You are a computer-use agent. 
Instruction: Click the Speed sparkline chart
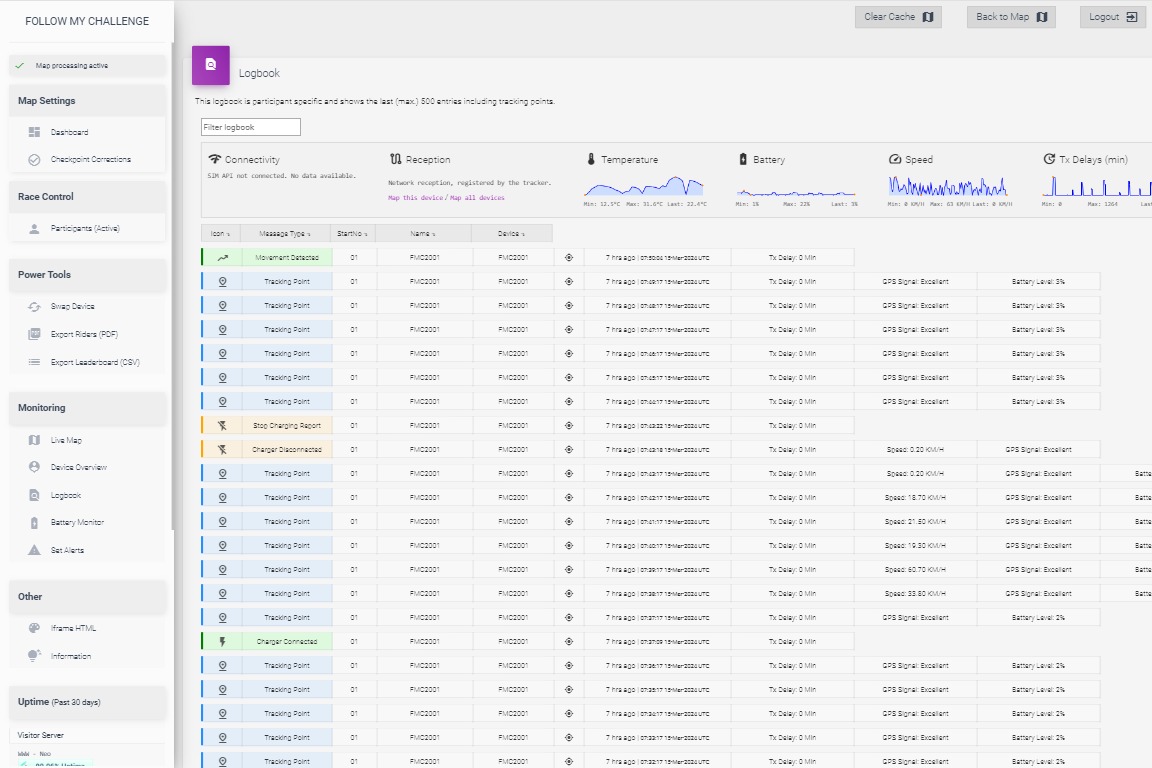[948, 186]
